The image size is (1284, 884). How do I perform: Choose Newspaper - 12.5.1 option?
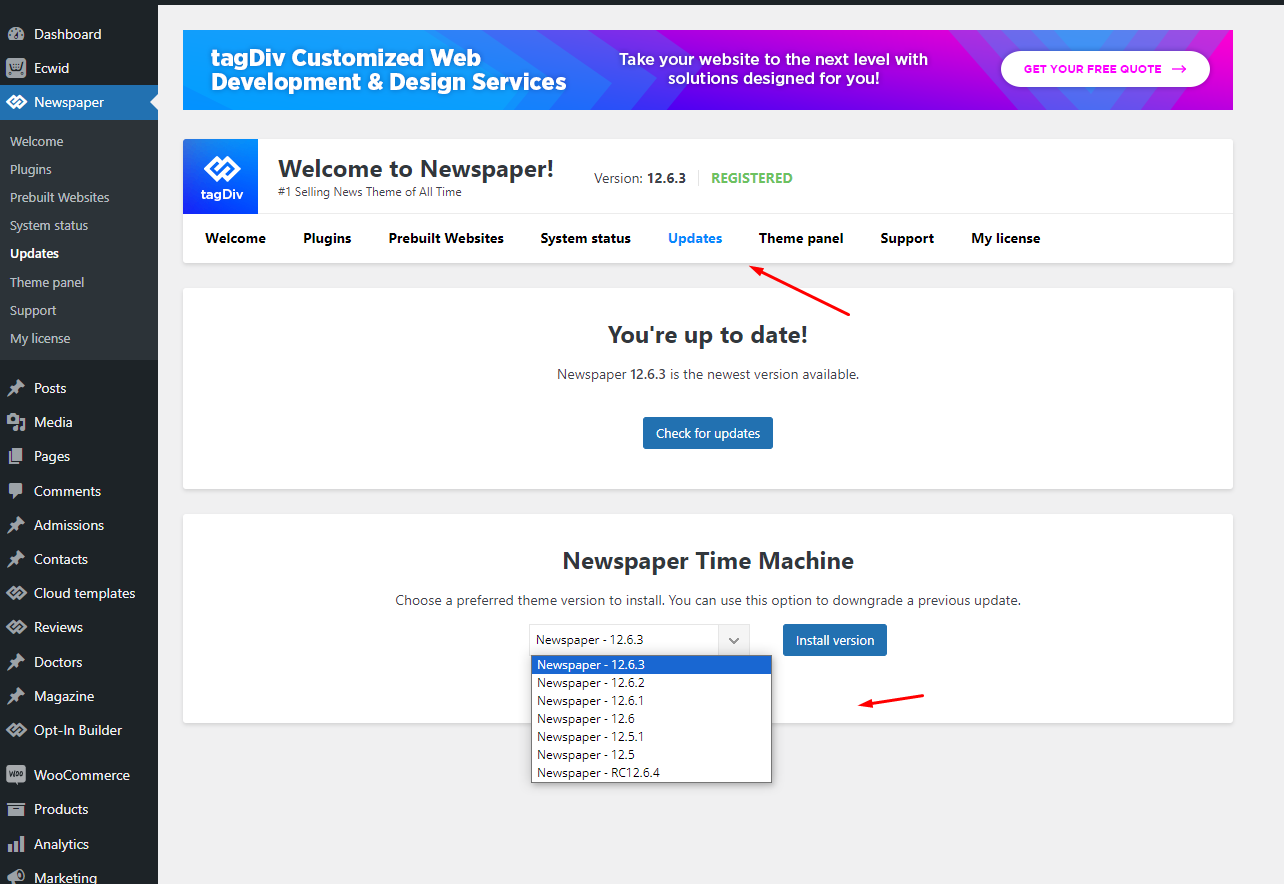tap(651, 737)
